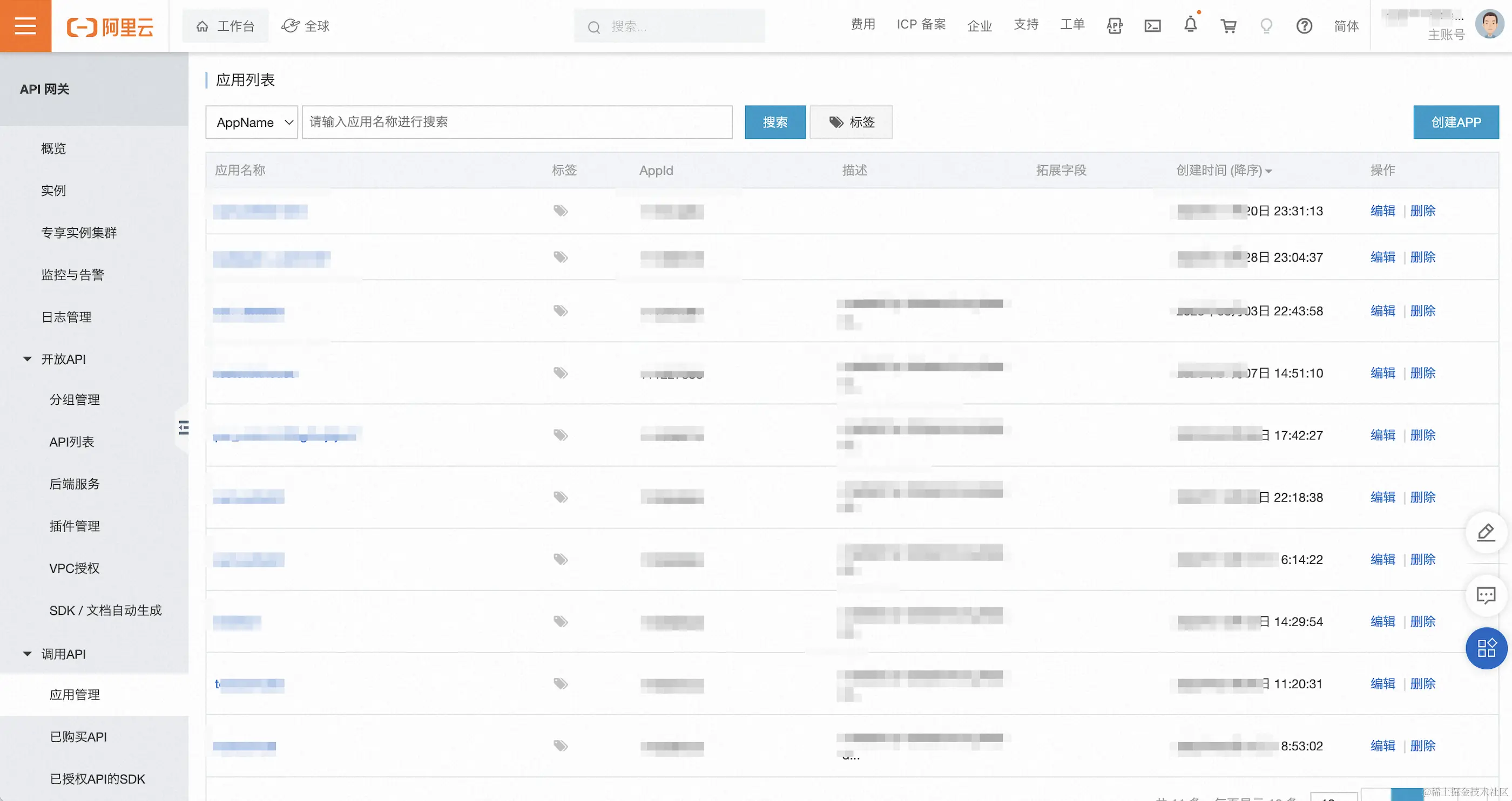
Task: Select 应用管理 in the sidebar
Action: tap(75, 695)
